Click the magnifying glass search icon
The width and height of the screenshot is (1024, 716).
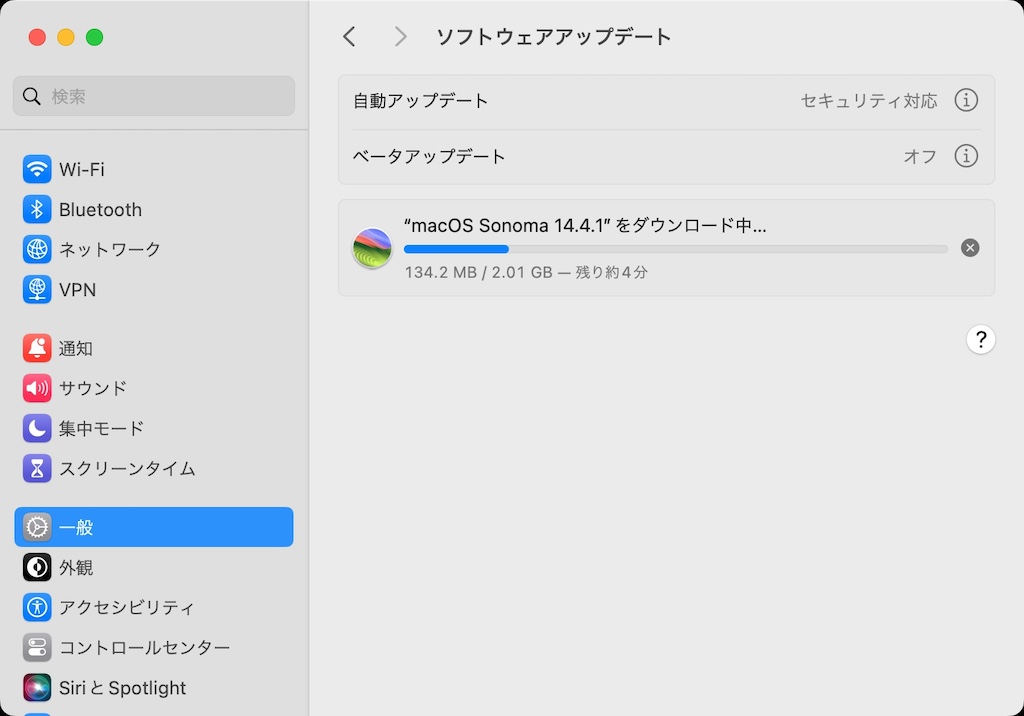pos(31,96)
